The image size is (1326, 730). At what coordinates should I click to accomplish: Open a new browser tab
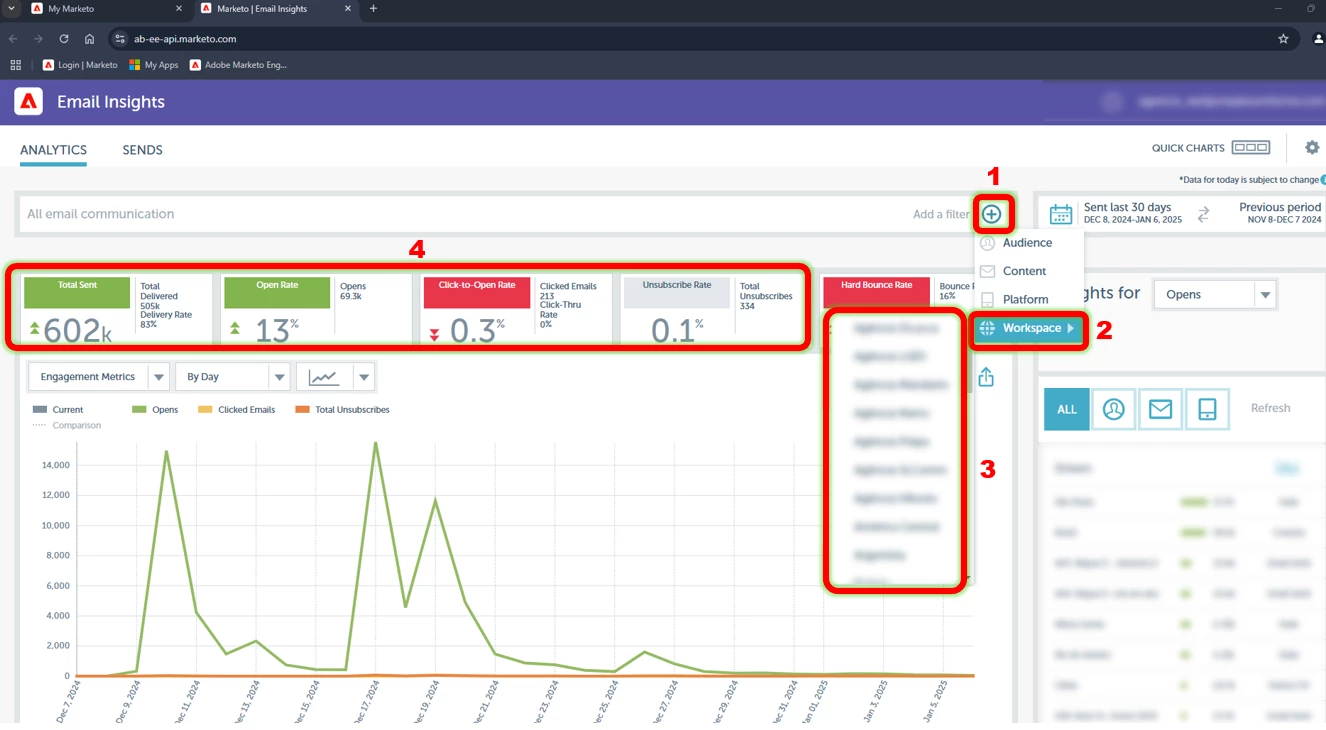373,9
